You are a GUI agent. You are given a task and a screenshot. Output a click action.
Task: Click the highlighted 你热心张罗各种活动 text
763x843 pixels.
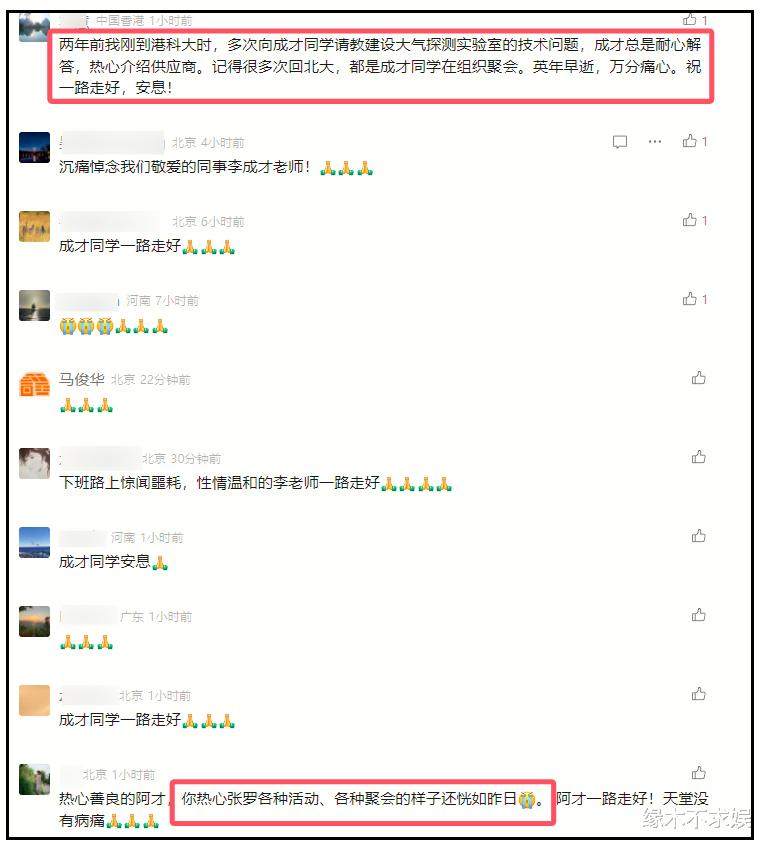point(362,799)
